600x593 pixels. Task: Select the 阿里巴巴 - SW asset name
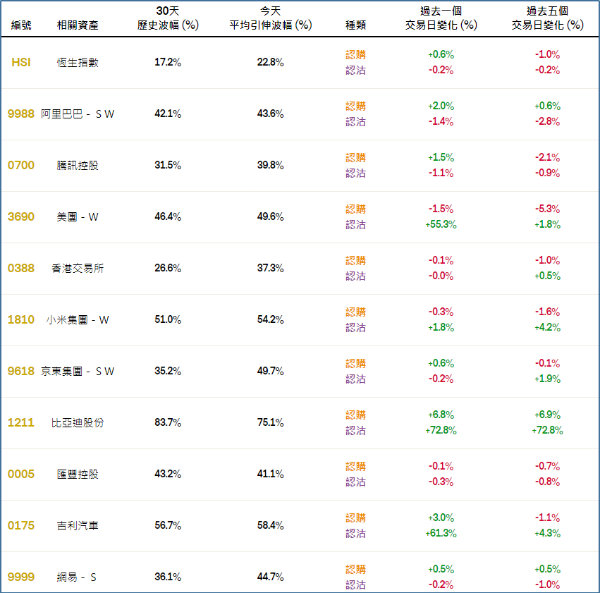click(x=77, y=114)
